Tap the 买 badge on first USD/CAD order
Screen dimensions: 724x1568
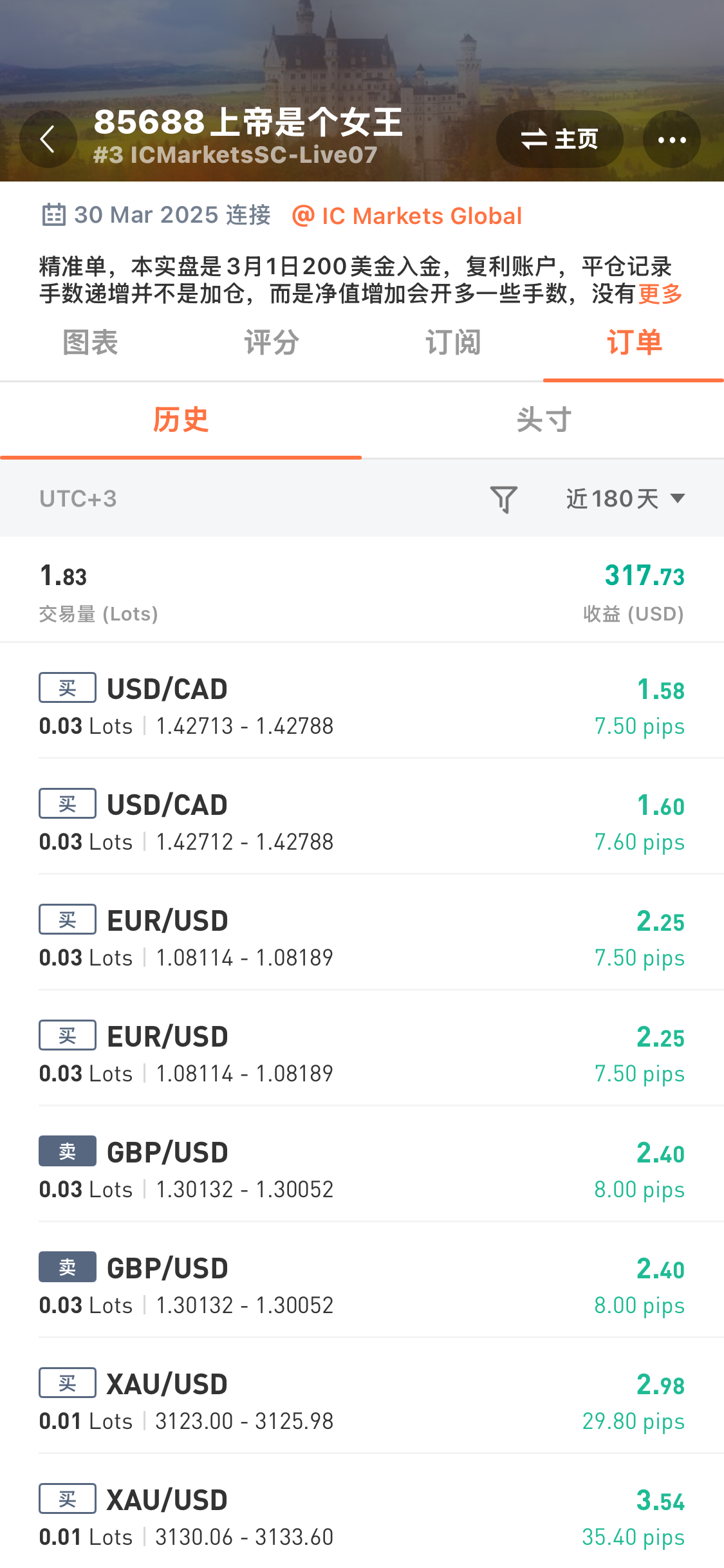pos(68,687)
